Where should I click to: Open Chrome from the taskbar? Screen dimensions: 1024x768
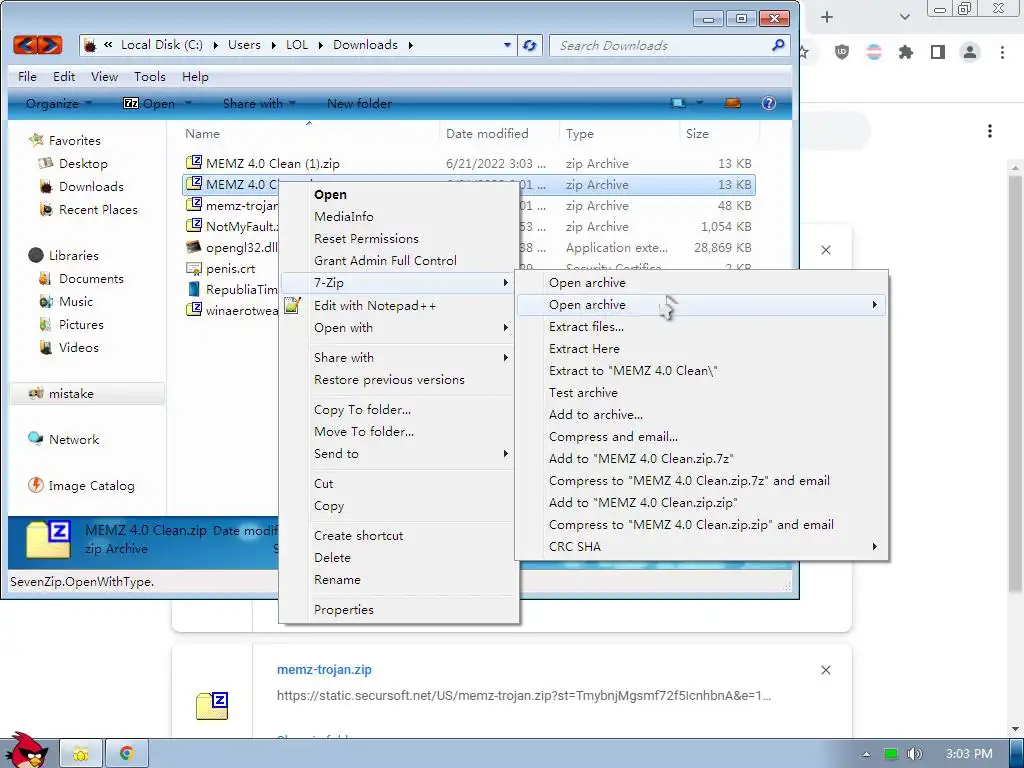click(x=127, y=754)
